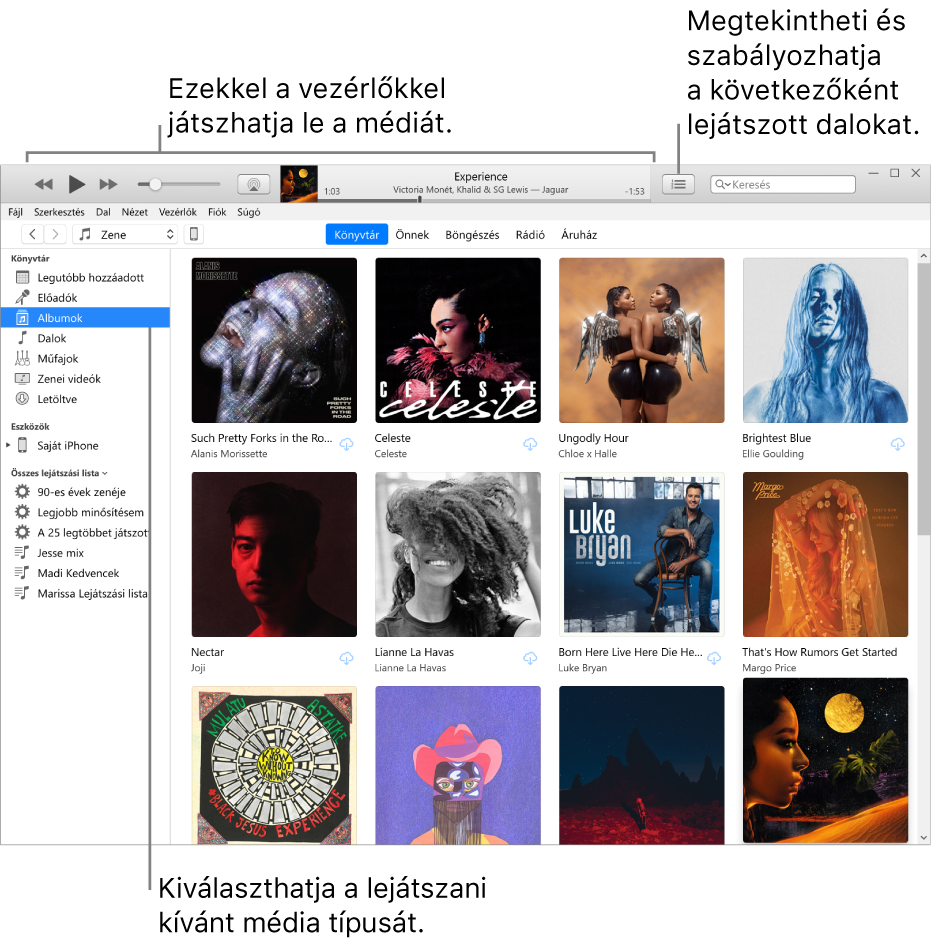The width and height of the screenshot is (931, 944).
Task: Open the Vezérlők menu
Action: pos(178,212)
